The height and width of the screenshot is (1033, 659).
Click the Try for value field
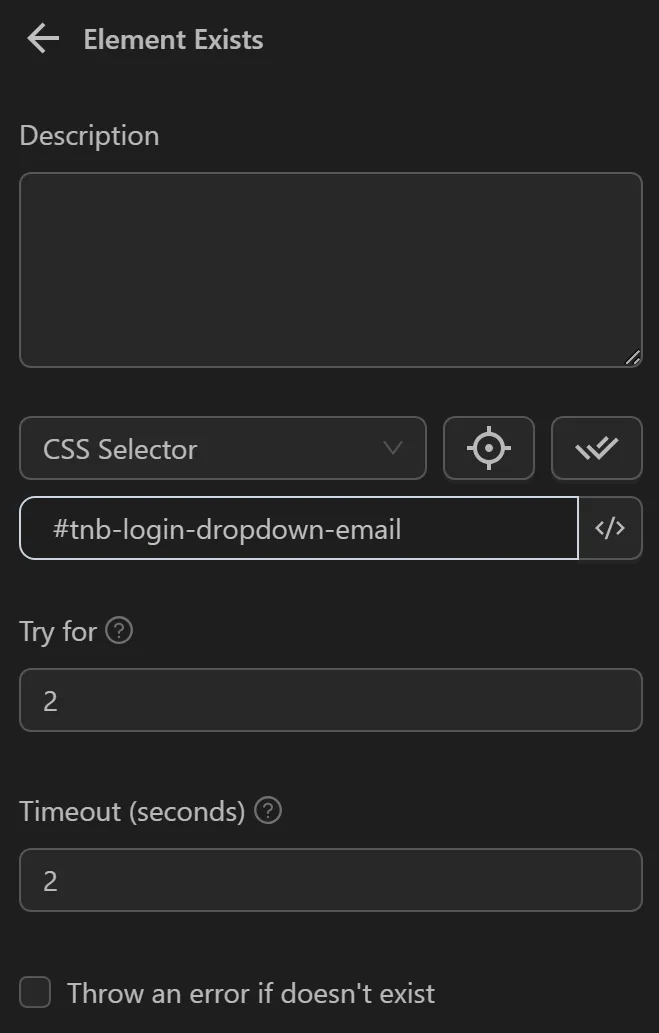point(330,700)
